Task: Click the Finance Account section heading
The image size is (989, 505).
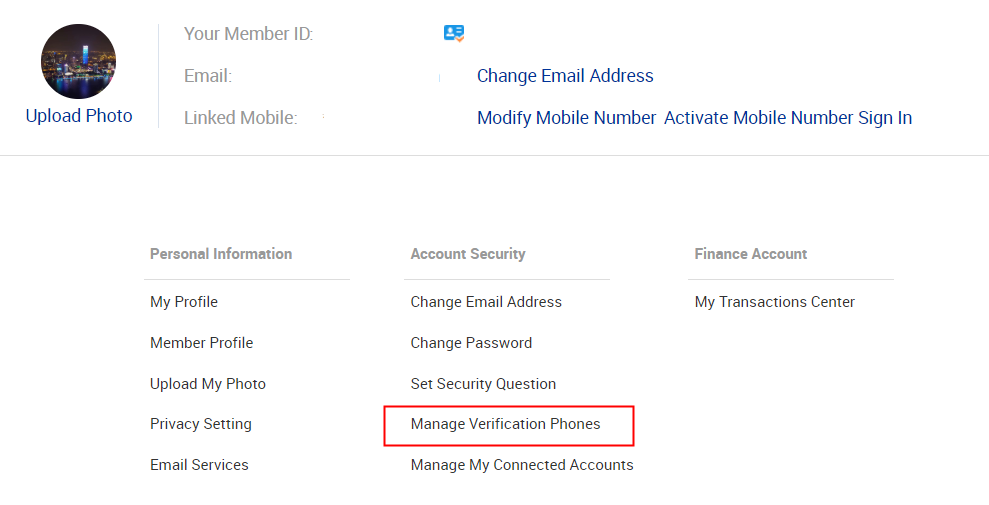Action: tap(751, 254)
